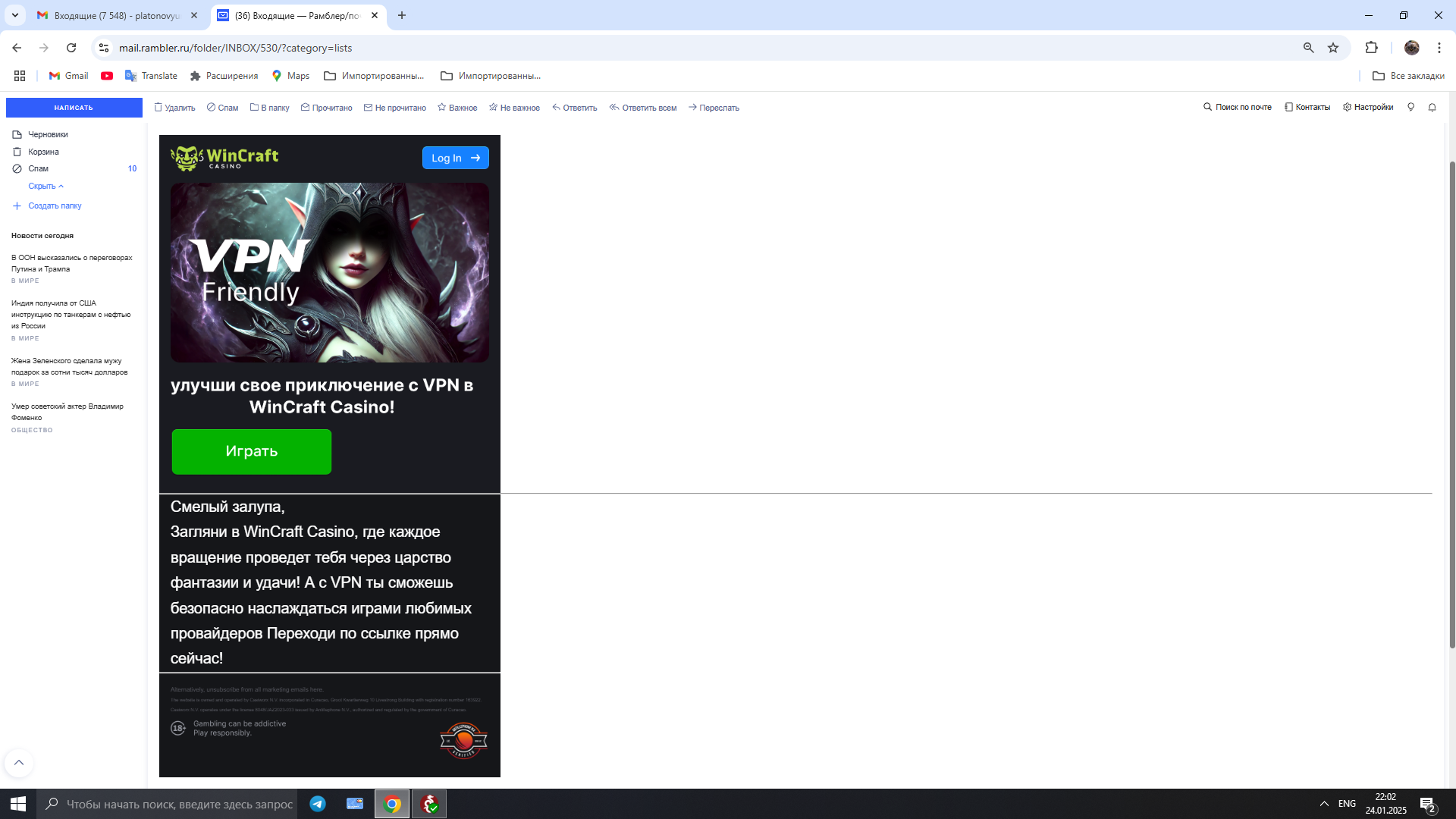Mark message as Unread (Не прочитано)
Viewport: 1456px width, 819px height.
point(394,108)
